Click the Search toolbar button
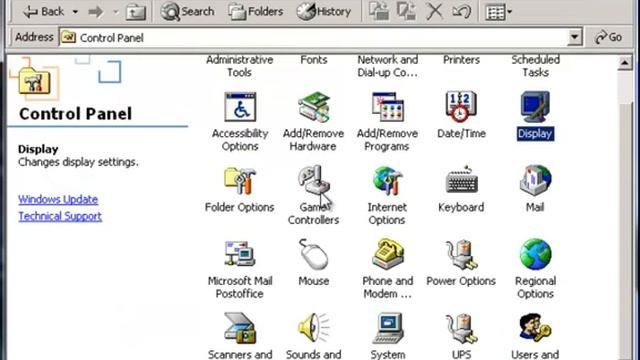 point(188,12)
